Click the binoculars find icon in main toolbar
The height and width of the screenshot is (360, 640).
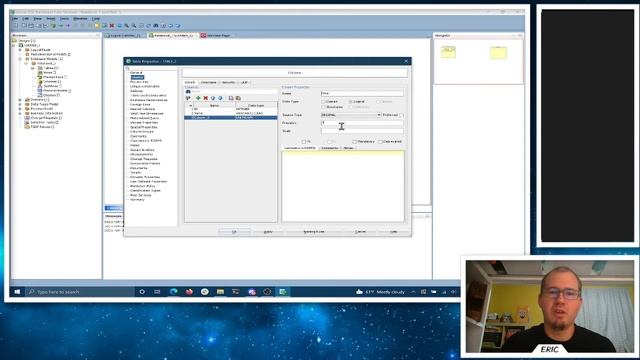click(x=156, y=26)
